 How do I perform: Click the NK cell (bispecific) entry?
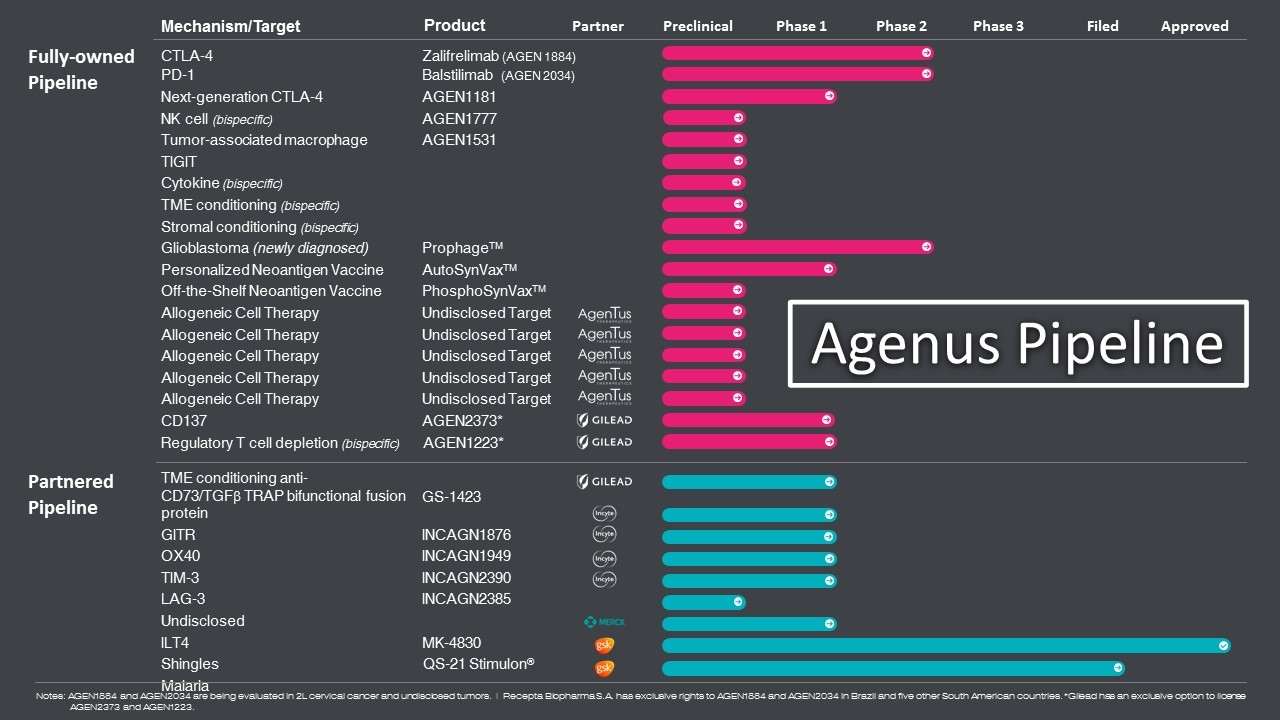point(217,119)
